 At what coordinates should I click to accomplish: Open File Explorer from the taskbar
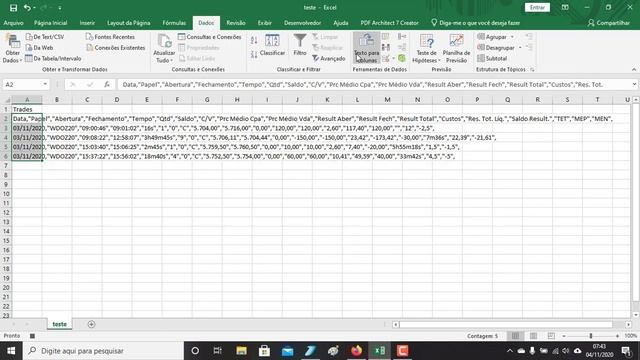[241, 351]
